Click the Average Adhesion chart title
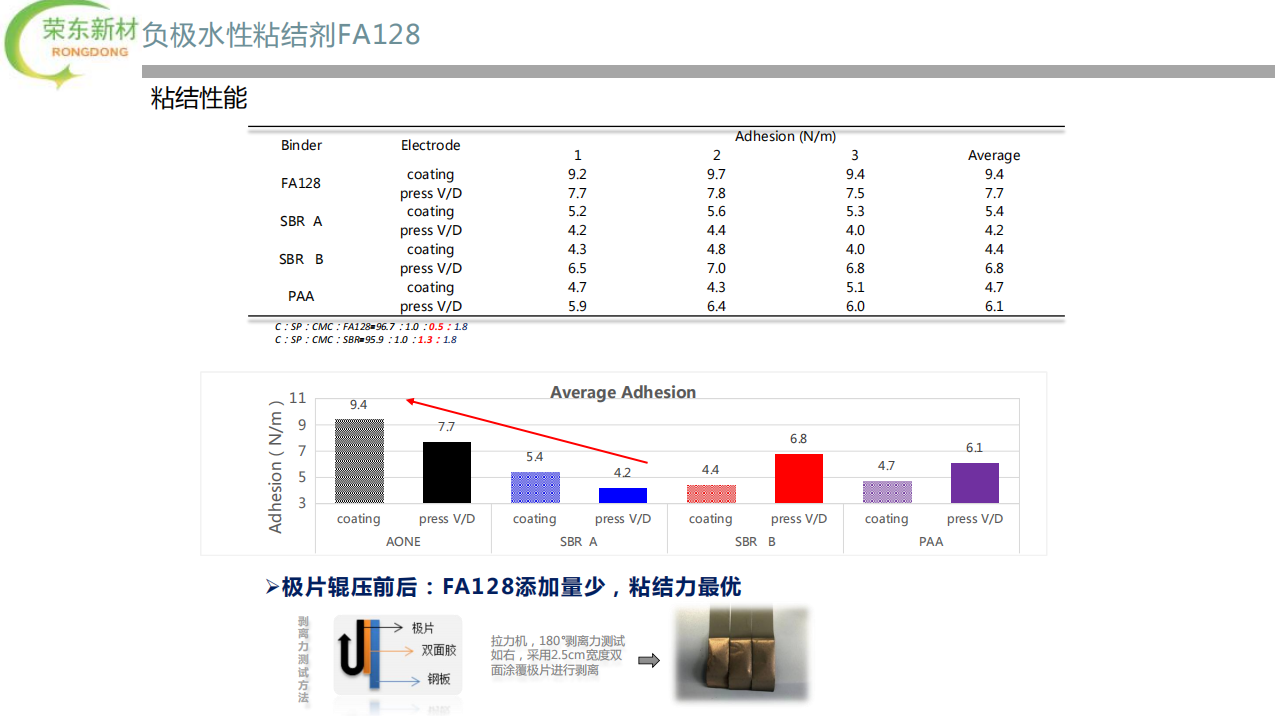Image resolution: width=1275 pixels, height=716 pixels. (623, 392)
